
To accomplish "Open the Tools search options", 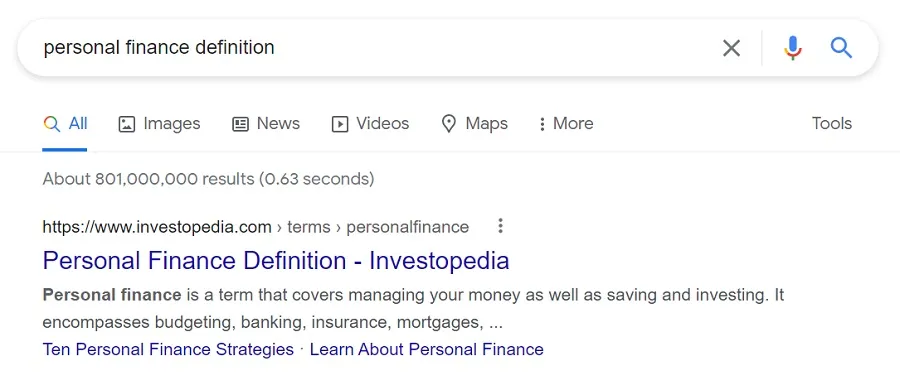I will pyautogui.click(x=832, y=123).
